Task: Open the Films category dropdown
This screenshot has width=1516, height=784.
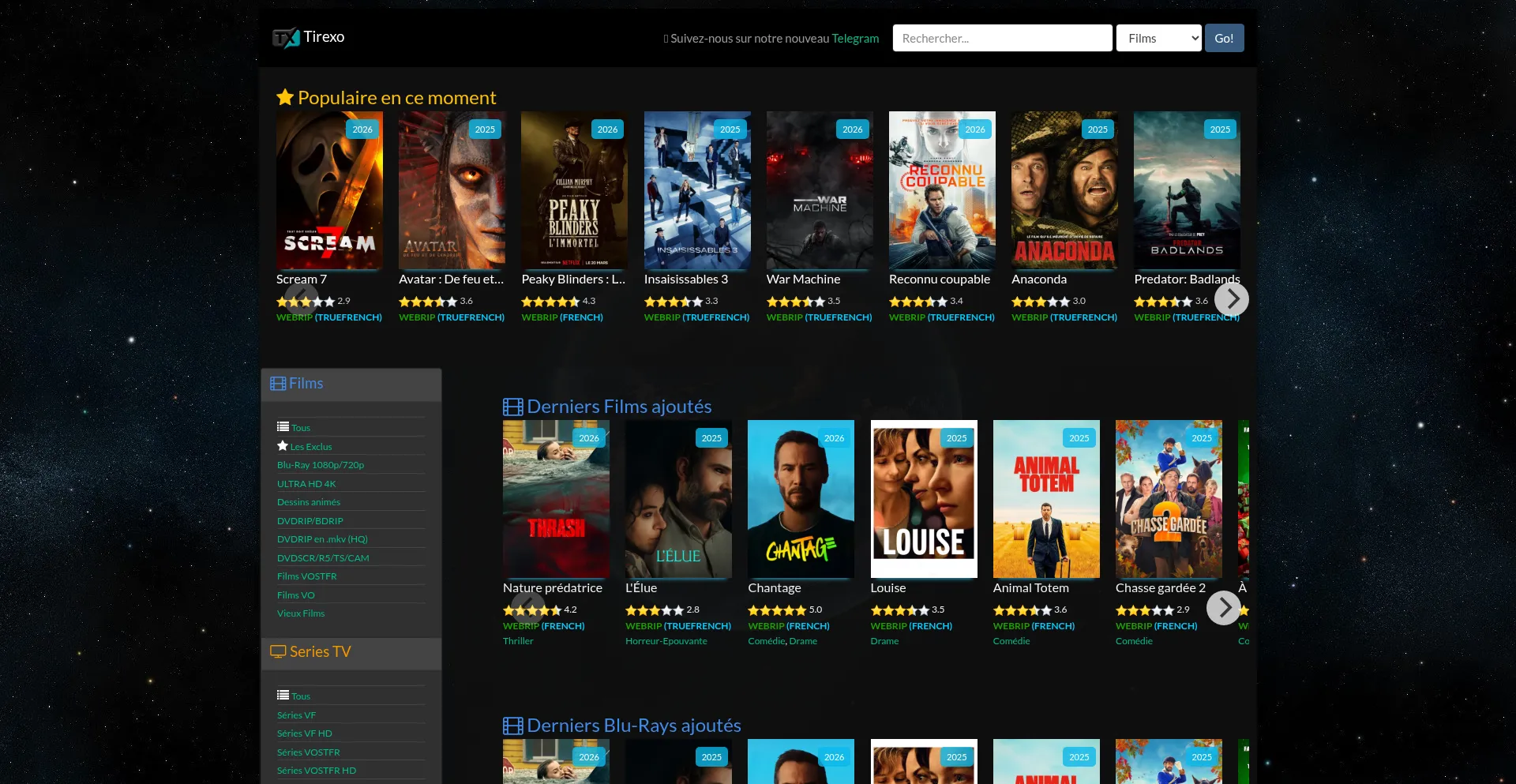Action: (1158, 38)
